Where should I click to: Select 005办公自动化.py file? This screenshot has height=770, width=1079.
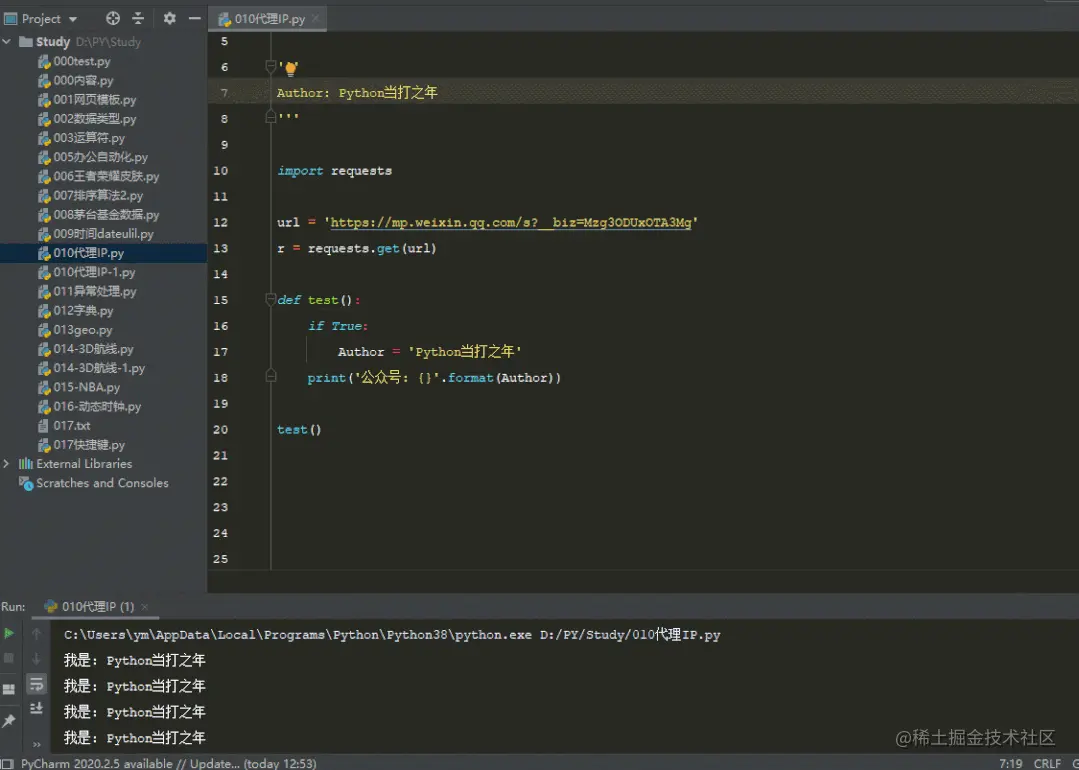pos(100,158)
